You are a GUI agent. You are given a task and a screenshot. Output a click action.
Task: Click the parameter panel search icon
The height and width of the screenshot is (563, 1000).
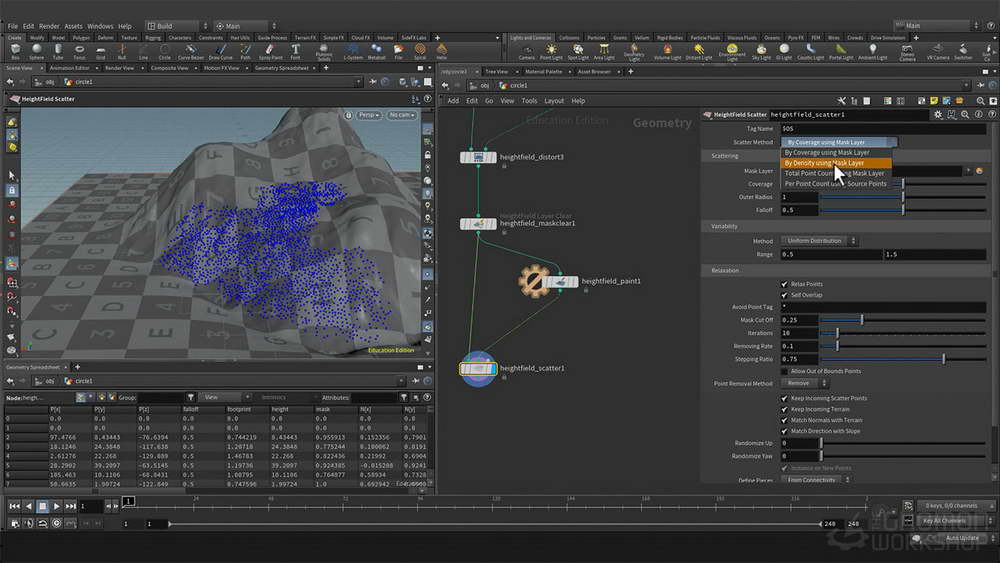click(965, 115)
